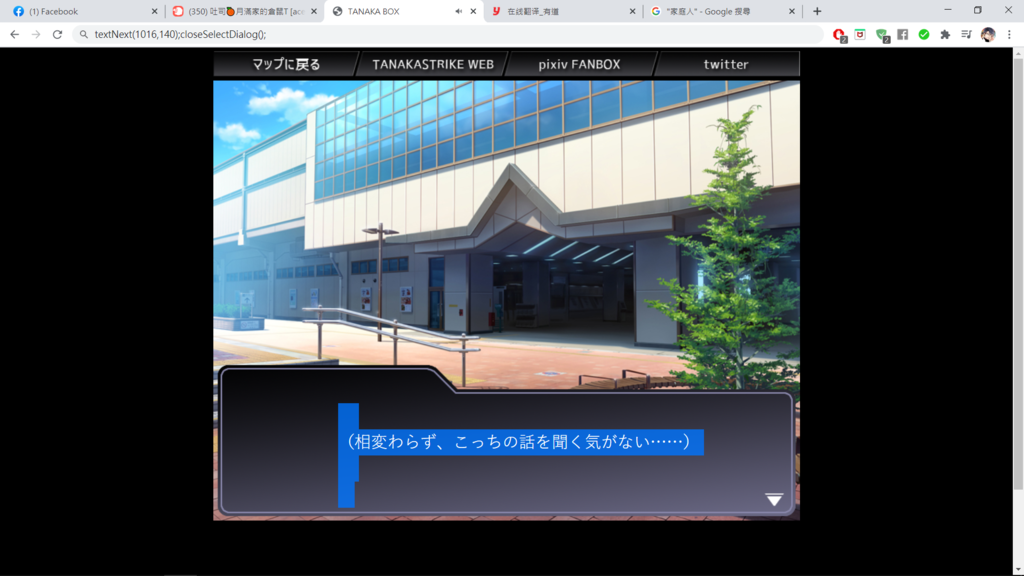Open the Chrome profile avatar

tap(988, 35)
